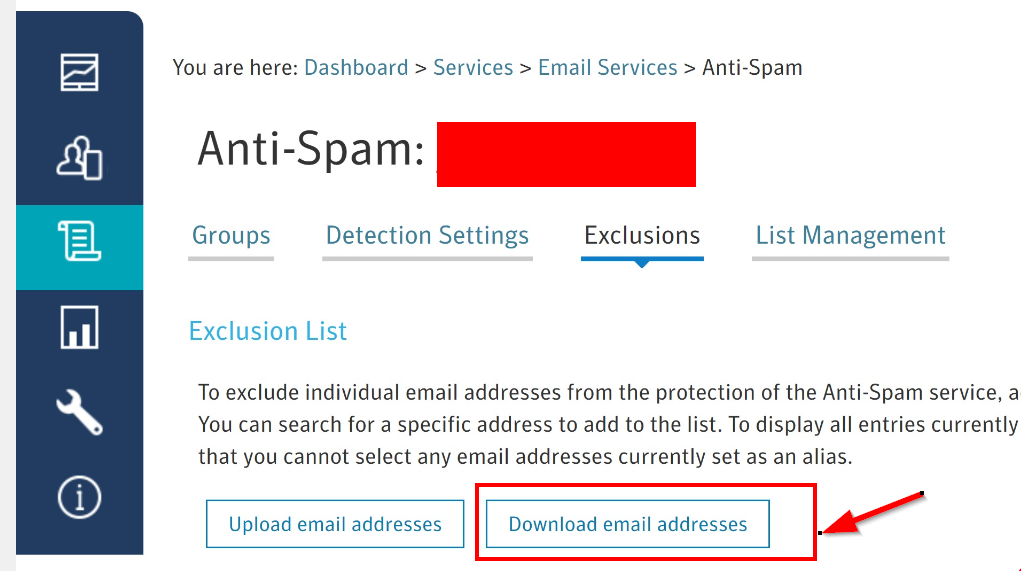Select the highlighted scroll document sidebar icon

point(79,242)
